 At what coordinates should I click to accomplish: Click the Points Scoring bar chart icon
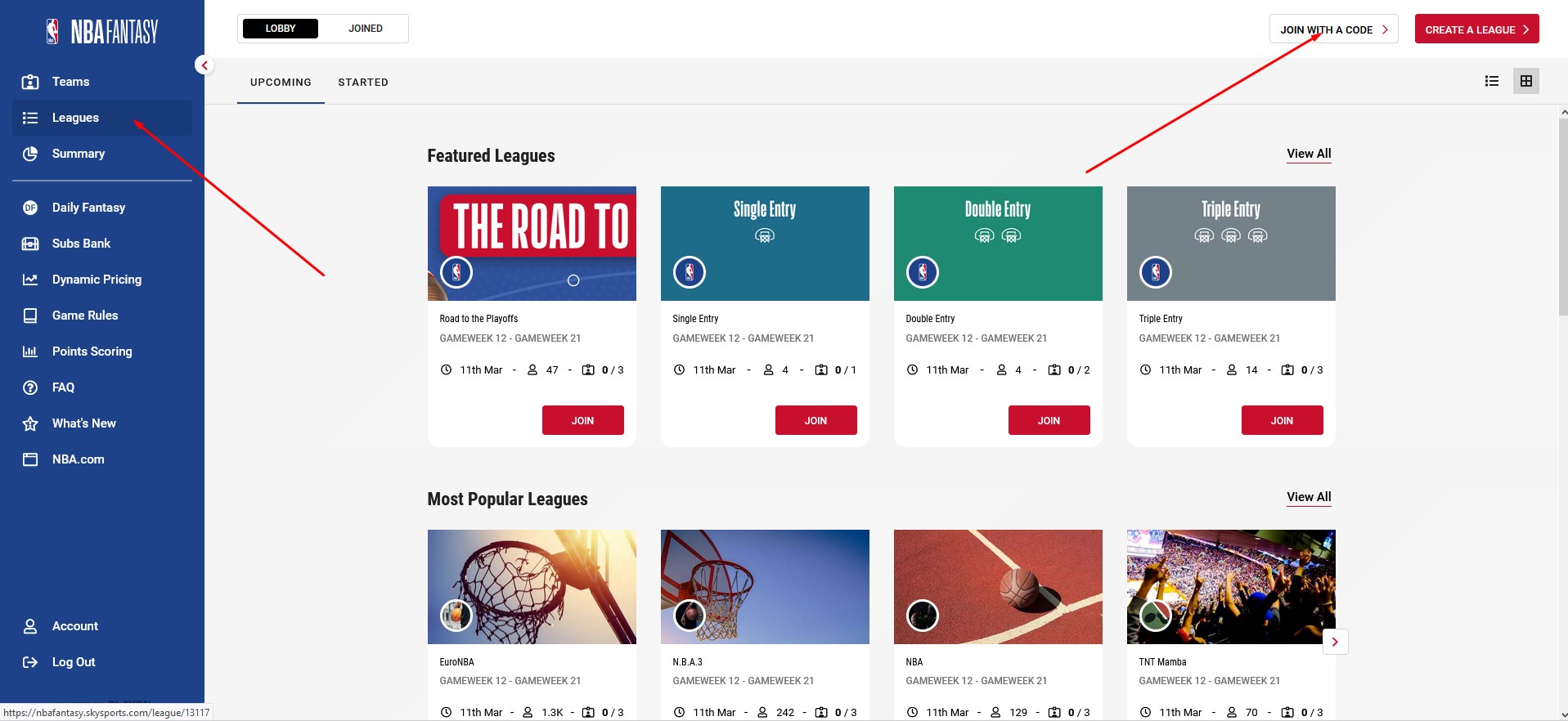(x=30, y=352)
